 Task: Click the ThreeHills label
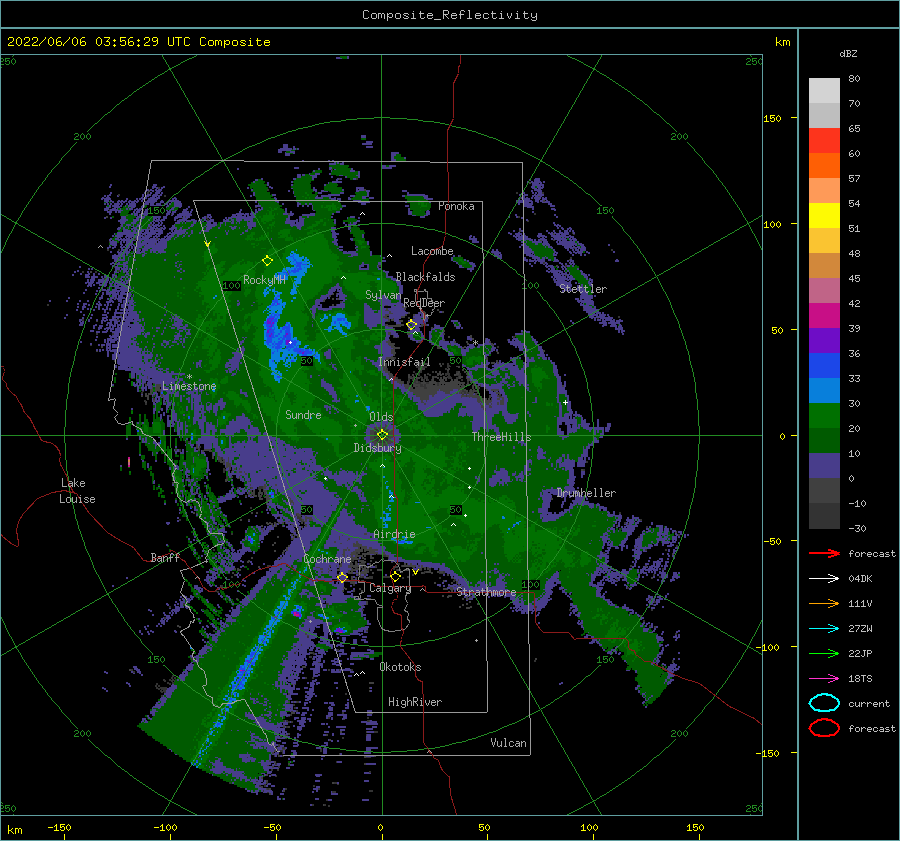coord(501,437)
